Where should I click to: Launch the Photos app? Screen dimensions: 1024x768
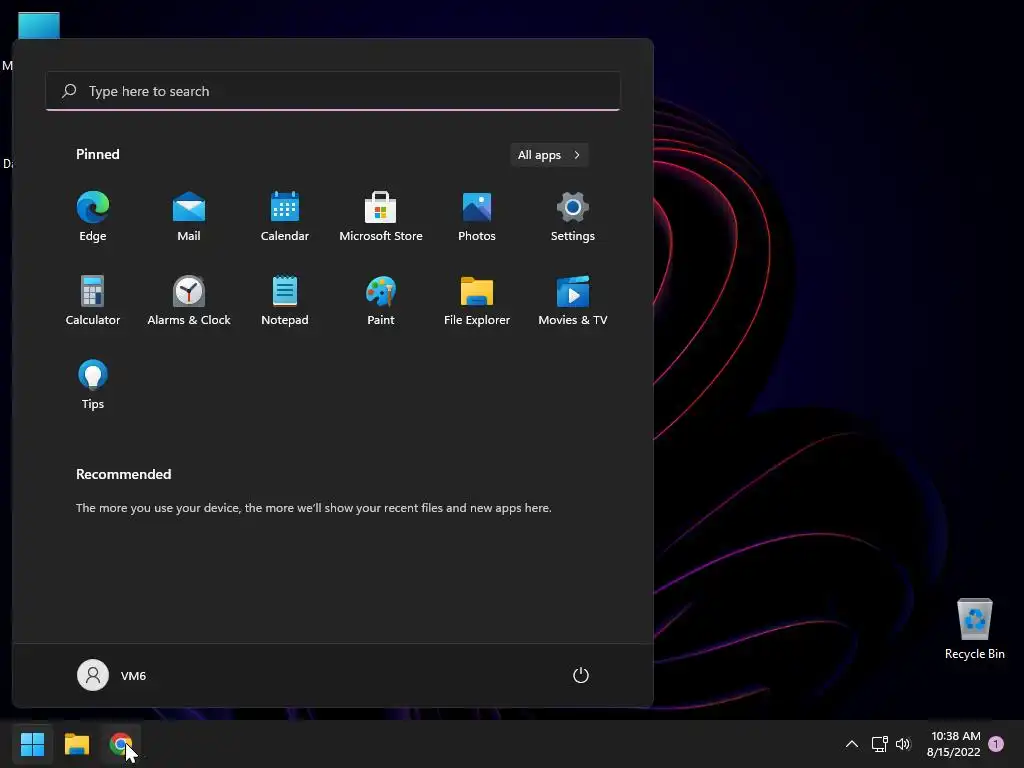(x=477, y=216)
